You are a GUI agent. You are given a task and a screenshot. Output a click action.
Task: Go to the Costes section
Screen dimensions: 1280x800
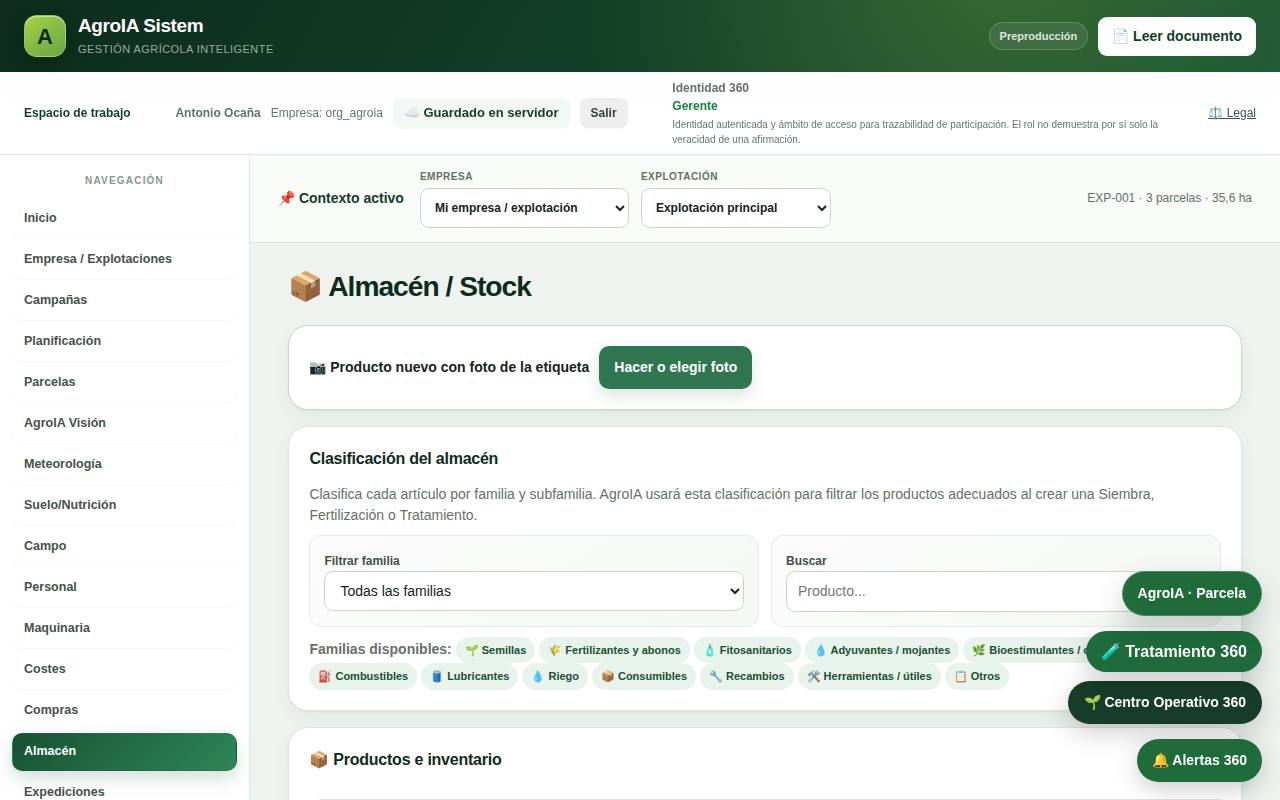point(124,669)
